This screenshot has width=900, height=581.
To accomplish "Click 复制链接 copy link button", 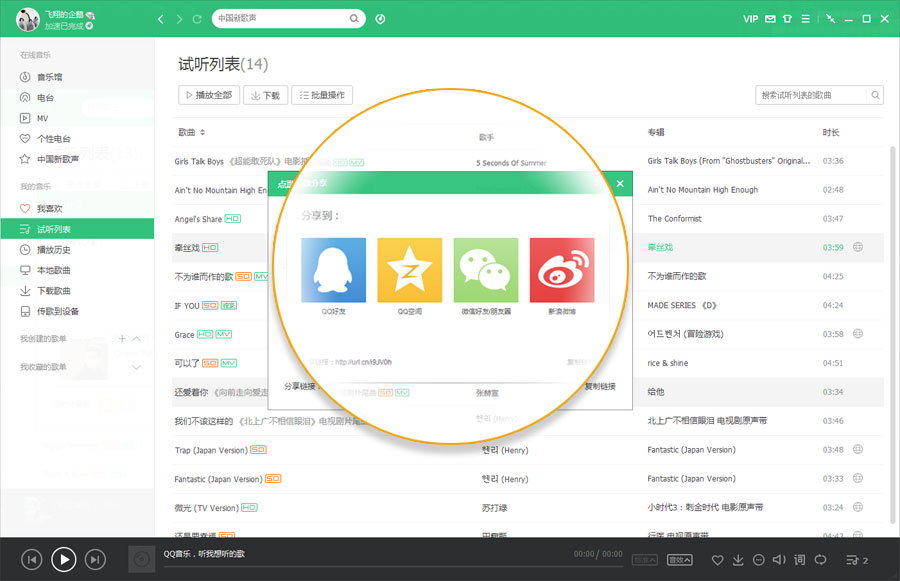I will pyautogui.click(x=600, y=386).
